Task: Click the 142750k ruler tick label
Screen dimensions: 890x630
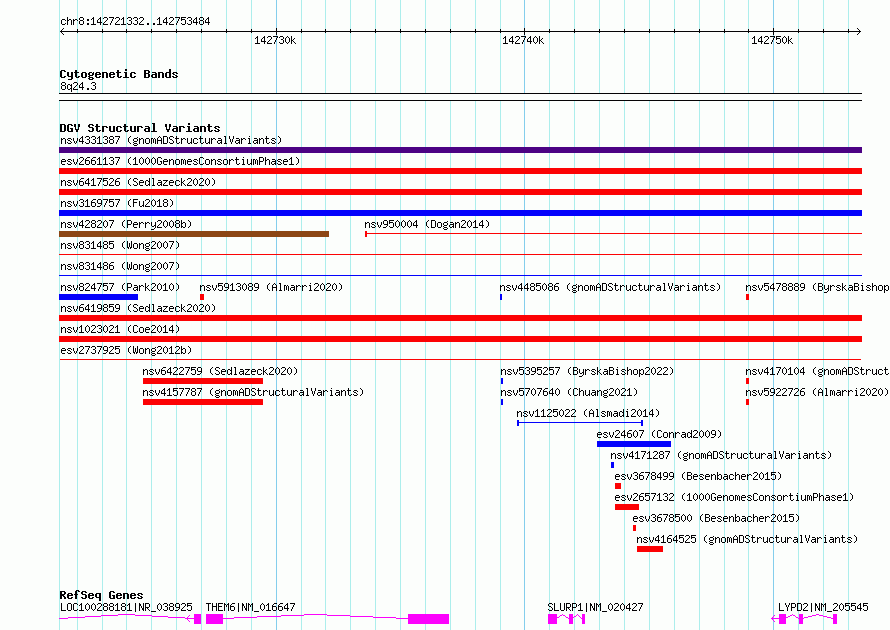Action: coord(771,40)
